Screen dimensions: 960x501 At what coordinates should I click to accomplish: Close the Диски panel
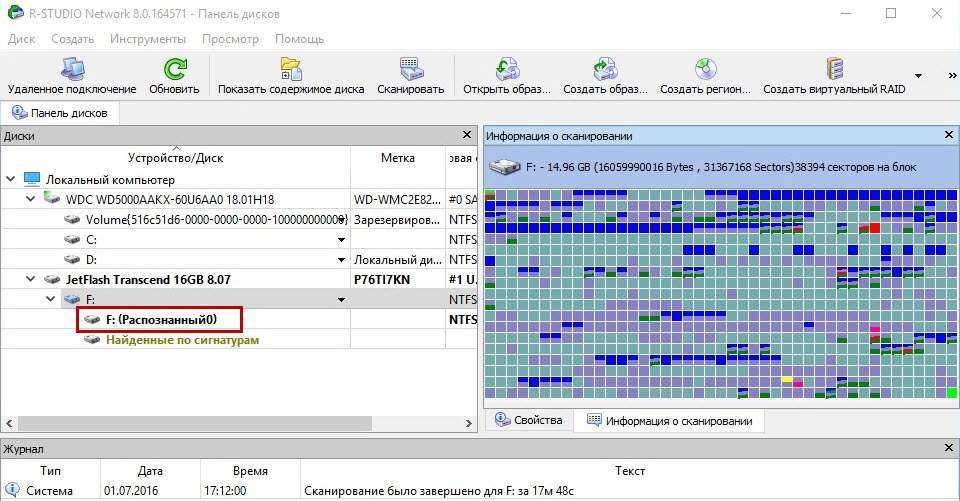pyautogui.click(x=466, y=135)
